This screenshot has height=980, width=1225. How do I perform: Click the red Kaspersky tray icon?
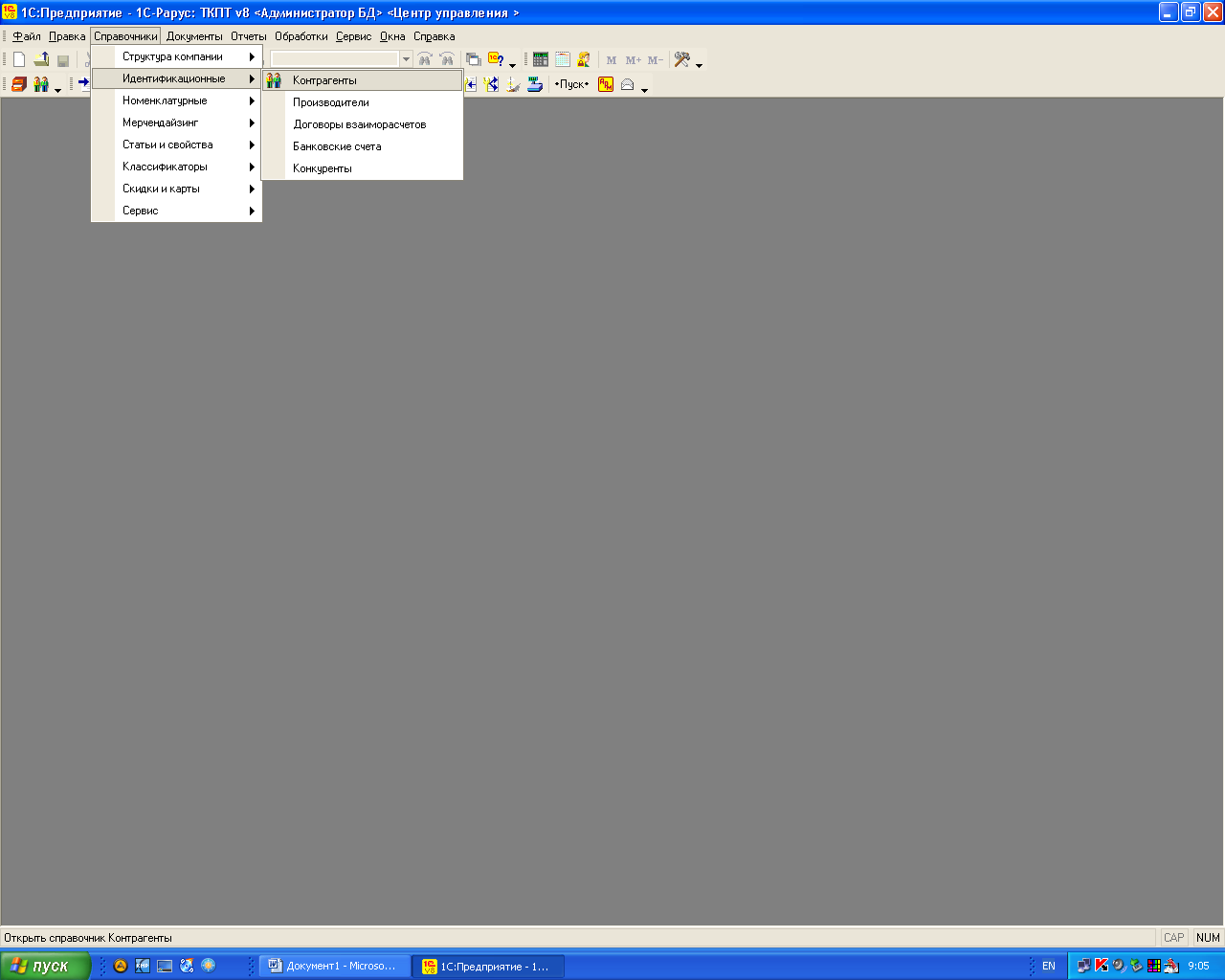pos(1102,966)
